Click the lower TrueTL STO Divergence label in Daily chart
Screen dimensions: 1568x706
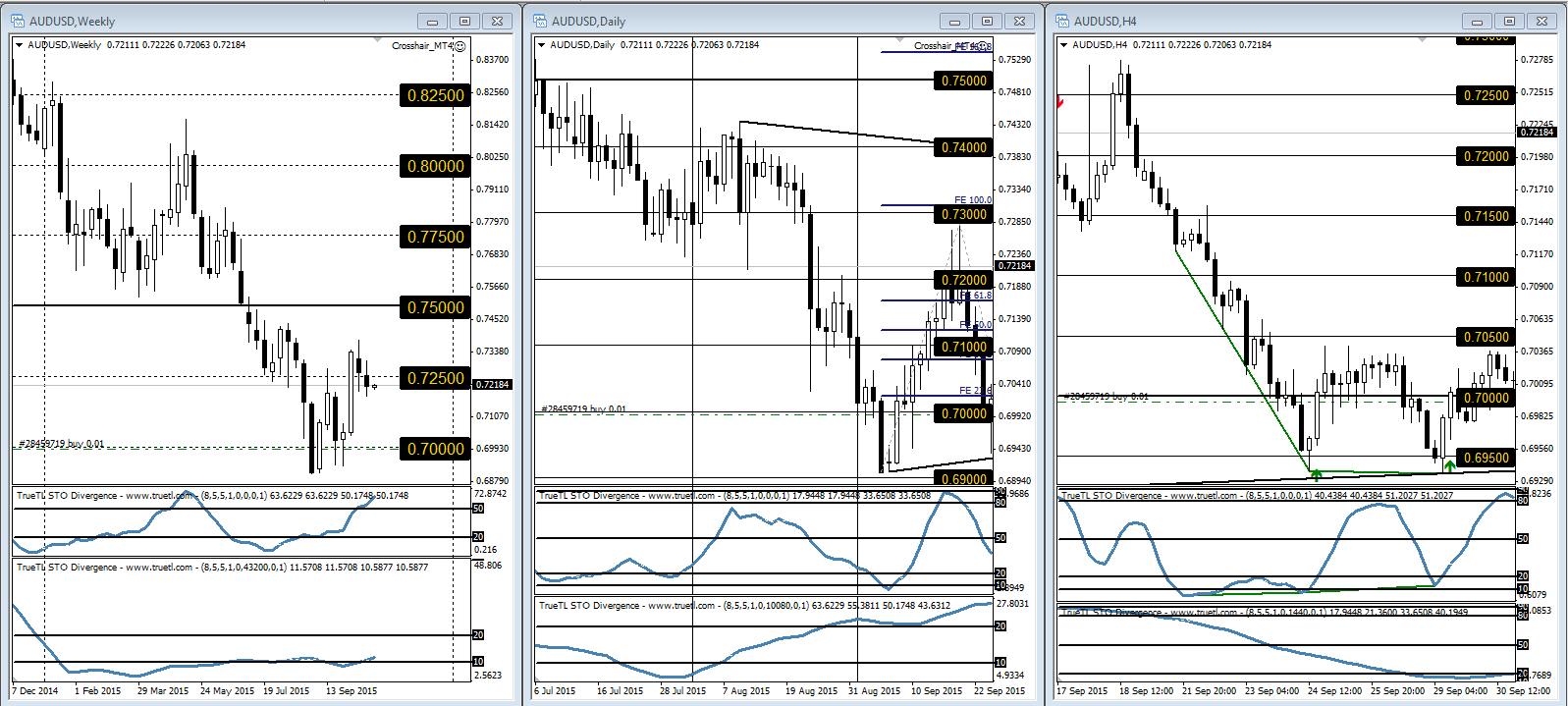(744, 606)
